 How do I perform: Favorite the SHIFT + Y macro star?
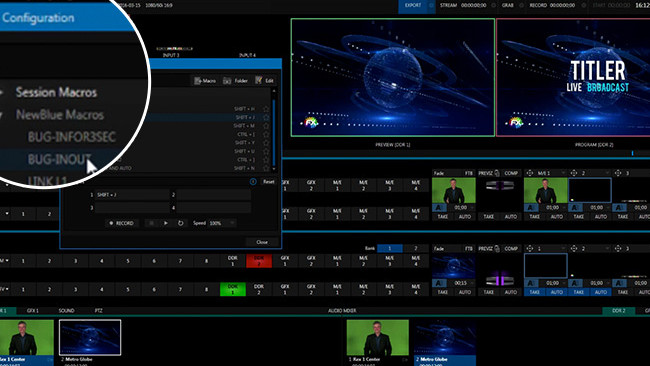coord(266,143)
